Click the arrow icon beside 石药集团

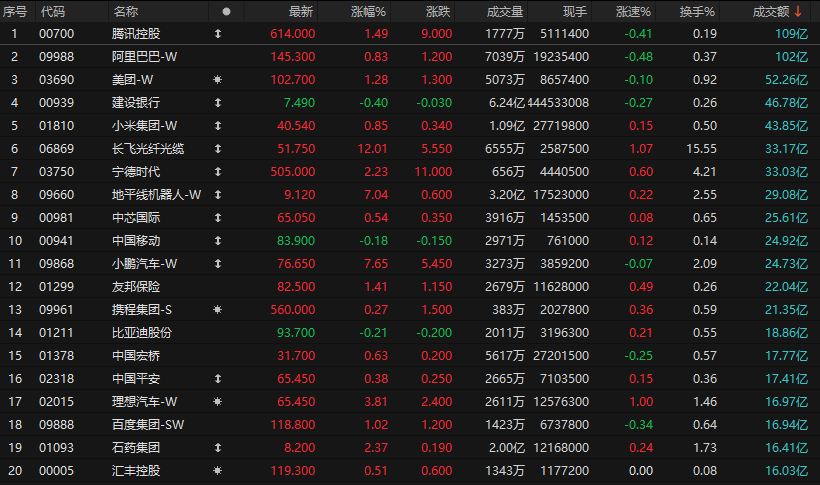click(x=218, y=448)
